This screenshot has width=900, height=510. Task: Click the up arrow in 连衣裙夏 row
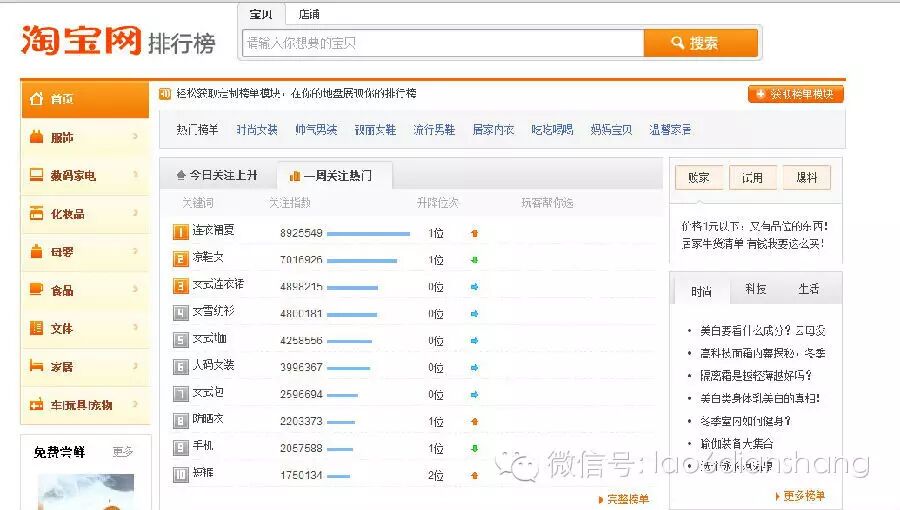475,233
